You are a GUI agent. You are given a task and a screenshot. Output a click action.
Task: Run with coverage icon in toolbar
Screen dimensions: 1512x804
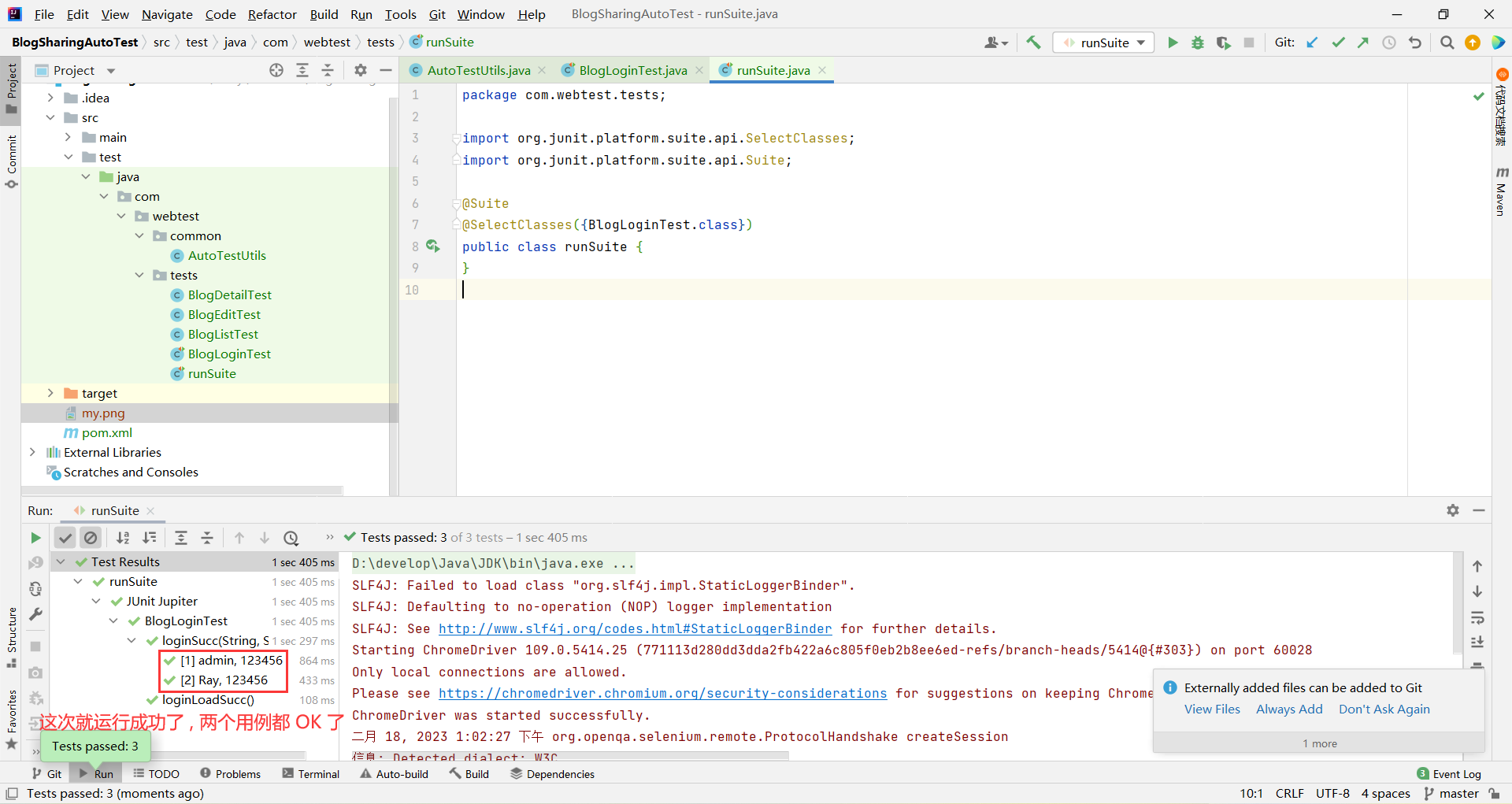1223,43
